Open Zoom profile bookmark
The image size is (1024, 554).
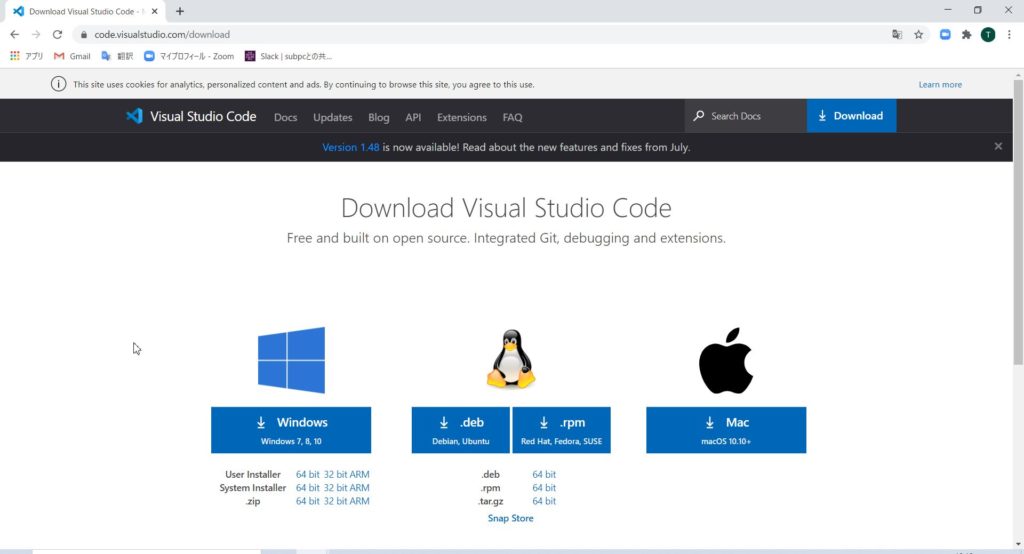(x=189, y=56)
